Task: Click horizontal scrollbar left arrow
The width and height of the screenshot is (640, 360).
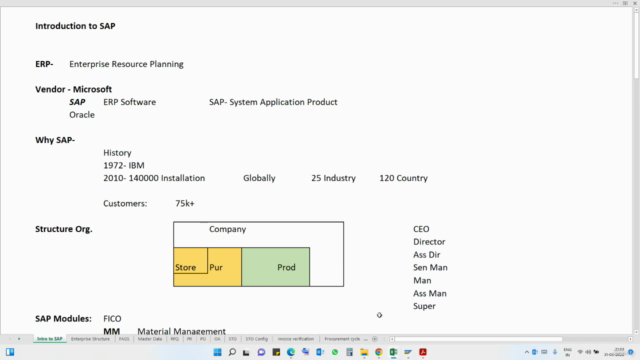Action: tap(392, 339)
